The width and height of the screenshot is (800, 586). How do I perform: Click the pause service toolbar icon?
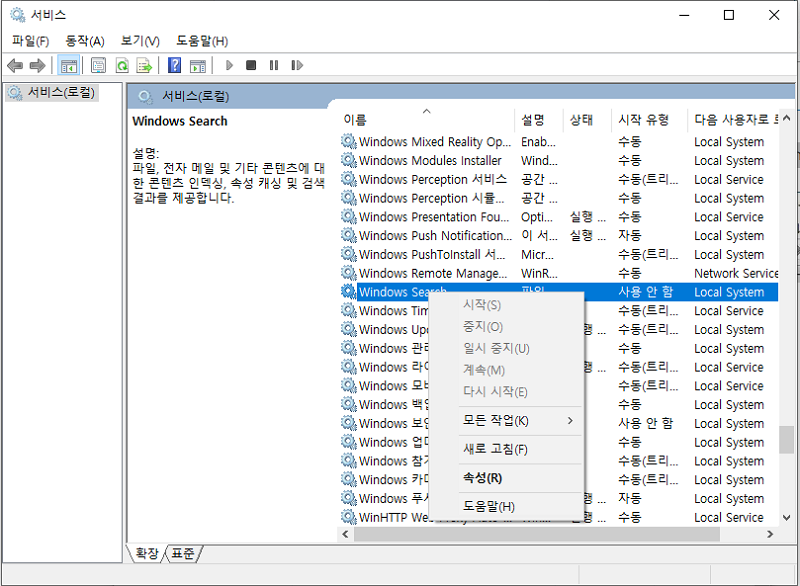pos(273,66)
